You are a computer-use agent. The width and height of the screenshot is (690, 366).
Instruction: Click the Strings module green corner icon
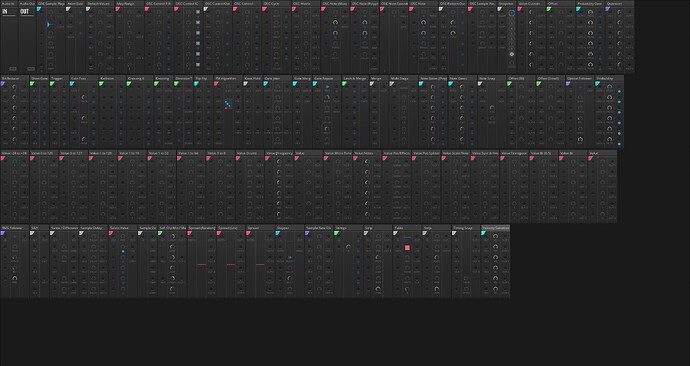tap(336, 233)
